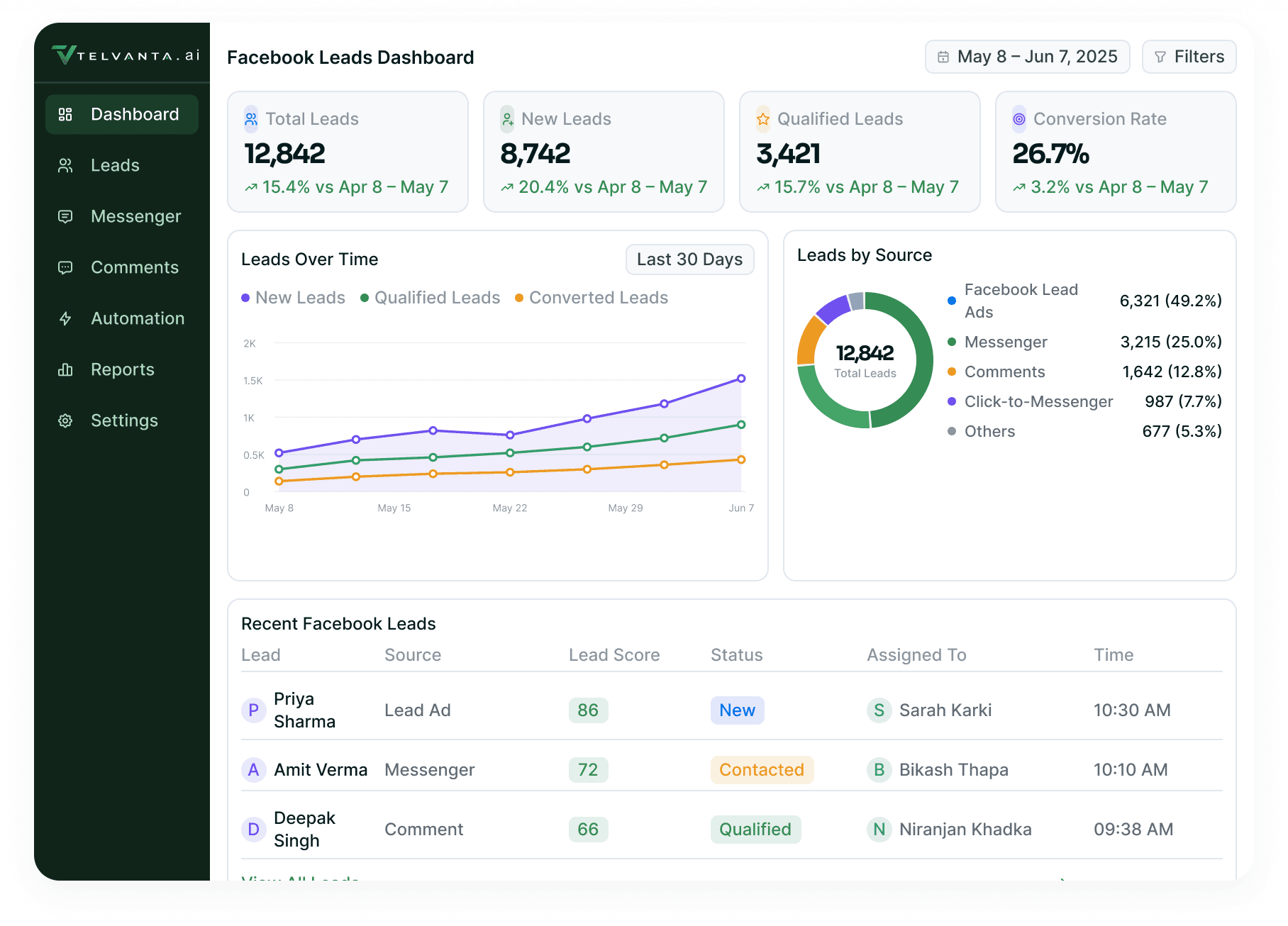Select Click-to-Messenger source row
Viewport: 1288px width, 926px height.
pyautogui.click(x=1084, y=401)
